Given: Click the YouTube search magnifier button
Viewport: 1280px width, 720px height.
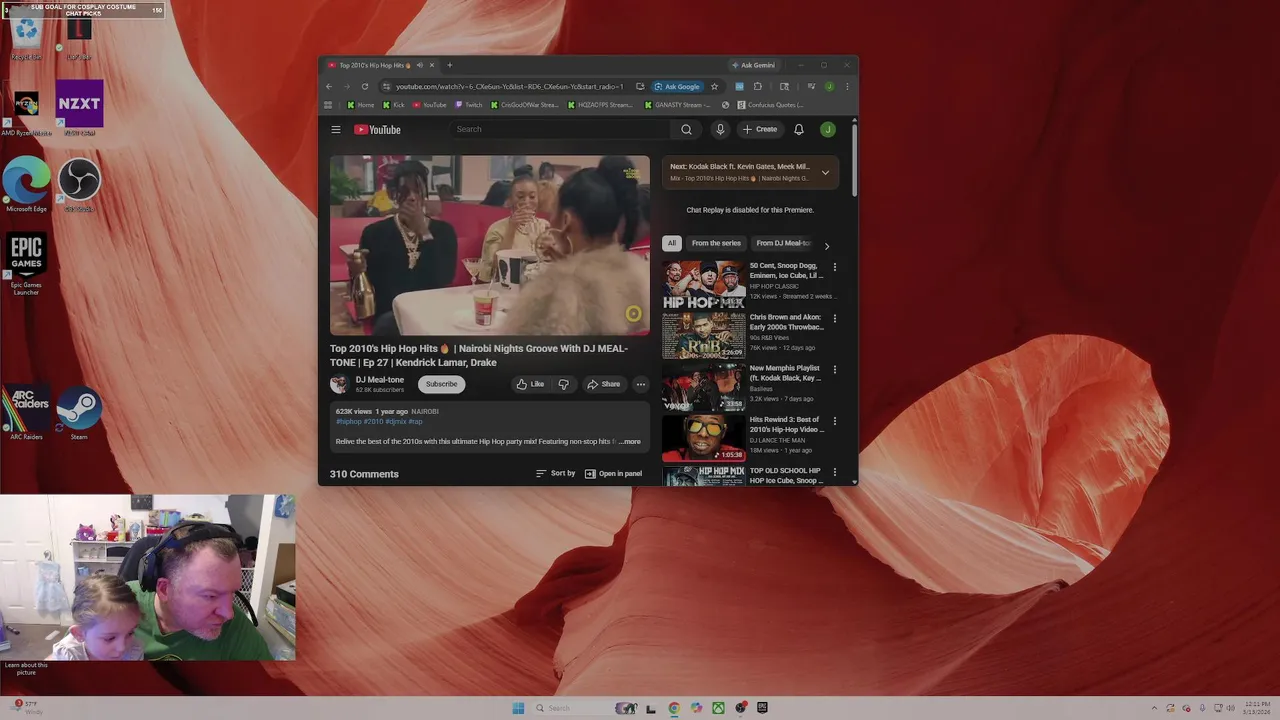Looking at the screenshot, I should (686, 129).
